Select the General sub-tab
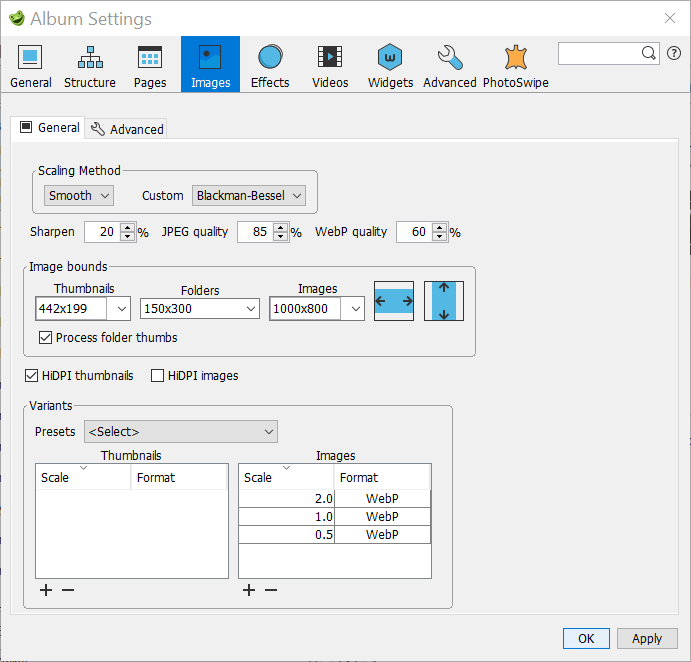 tap(49, 128)
